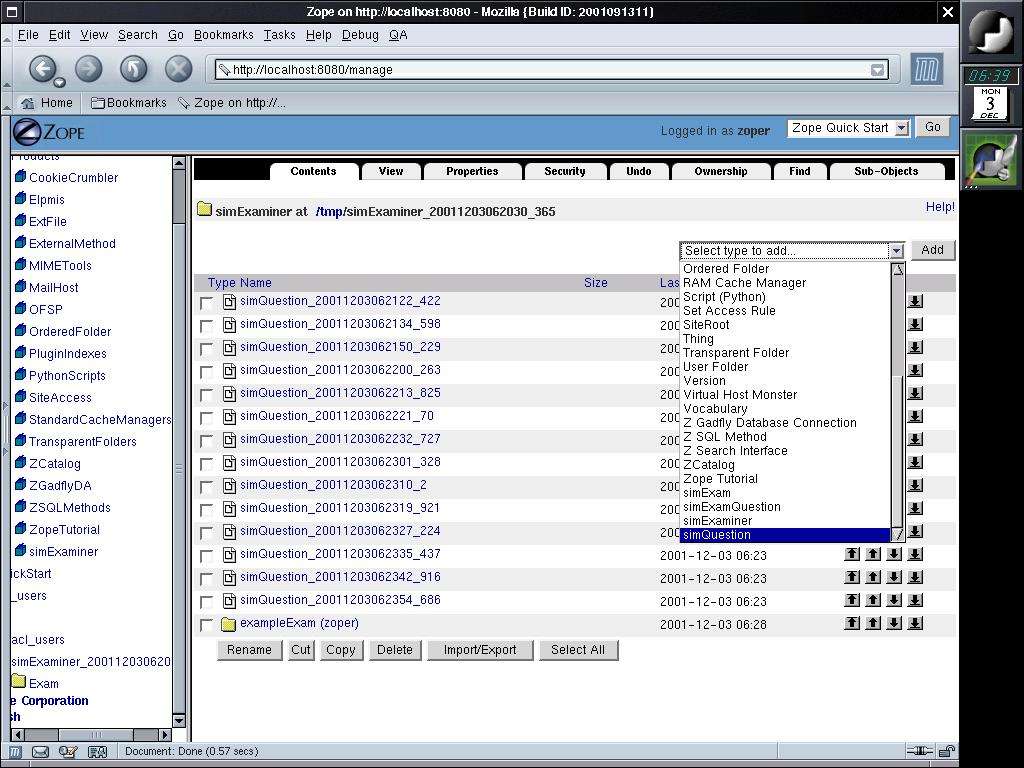
Task: Move exampleExam folder down one position
Action: [x=894, y=623]
